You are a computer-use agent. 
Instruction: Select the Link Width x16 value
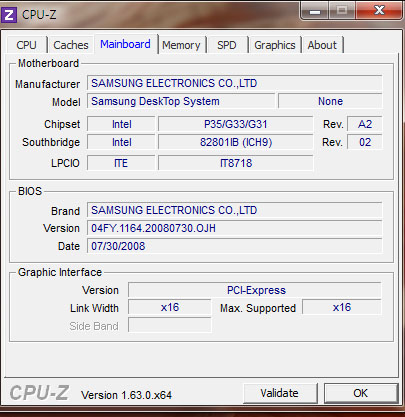170,307
